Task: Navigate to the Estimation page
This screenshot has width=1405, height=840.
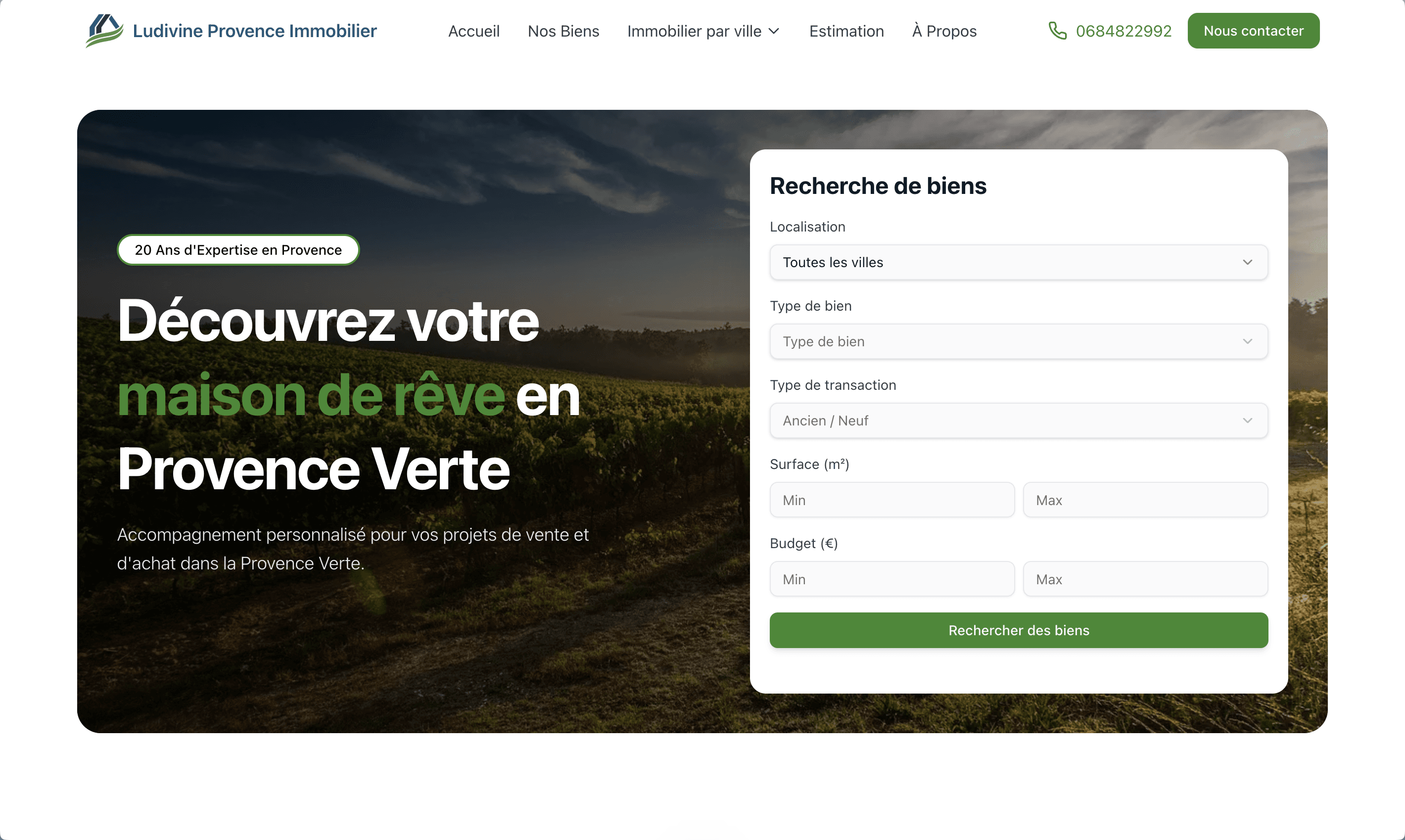Action: (x=846, y=31)
